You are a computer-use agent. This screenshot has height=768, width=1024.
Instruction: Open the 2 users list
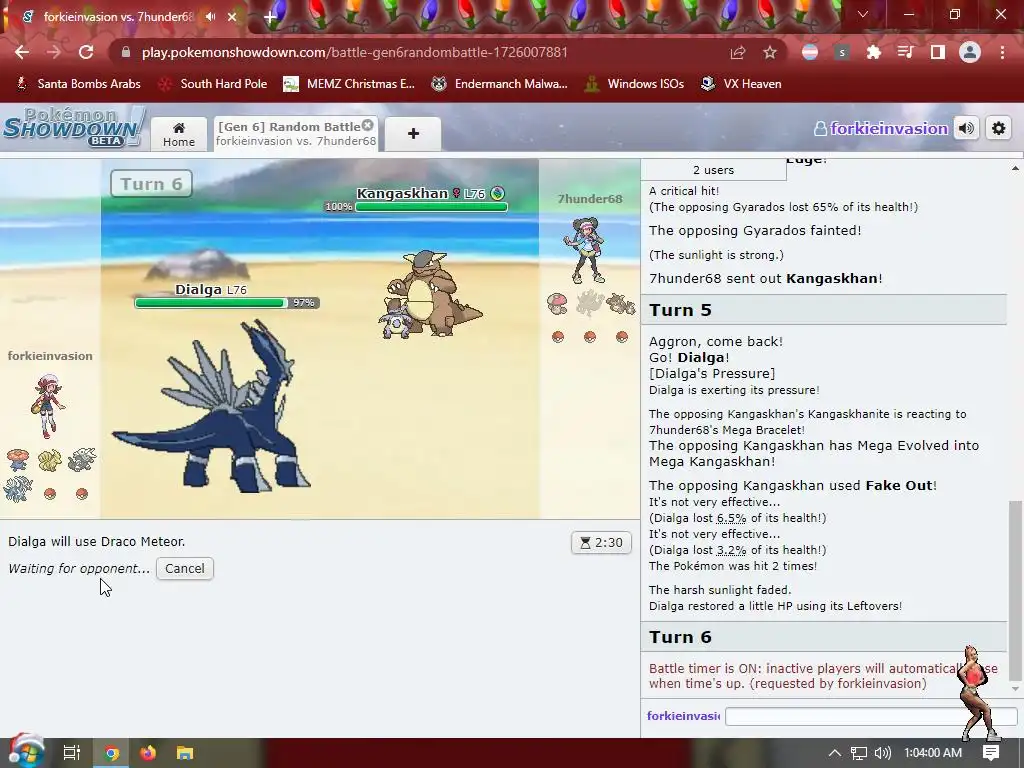tap(713, 170)
